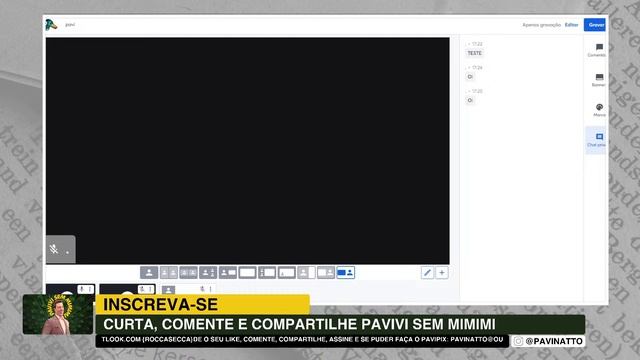Click third participant's person avatar icon
Image resolution: width=640 pixels, height=360 pixels.
coord(168,290)
